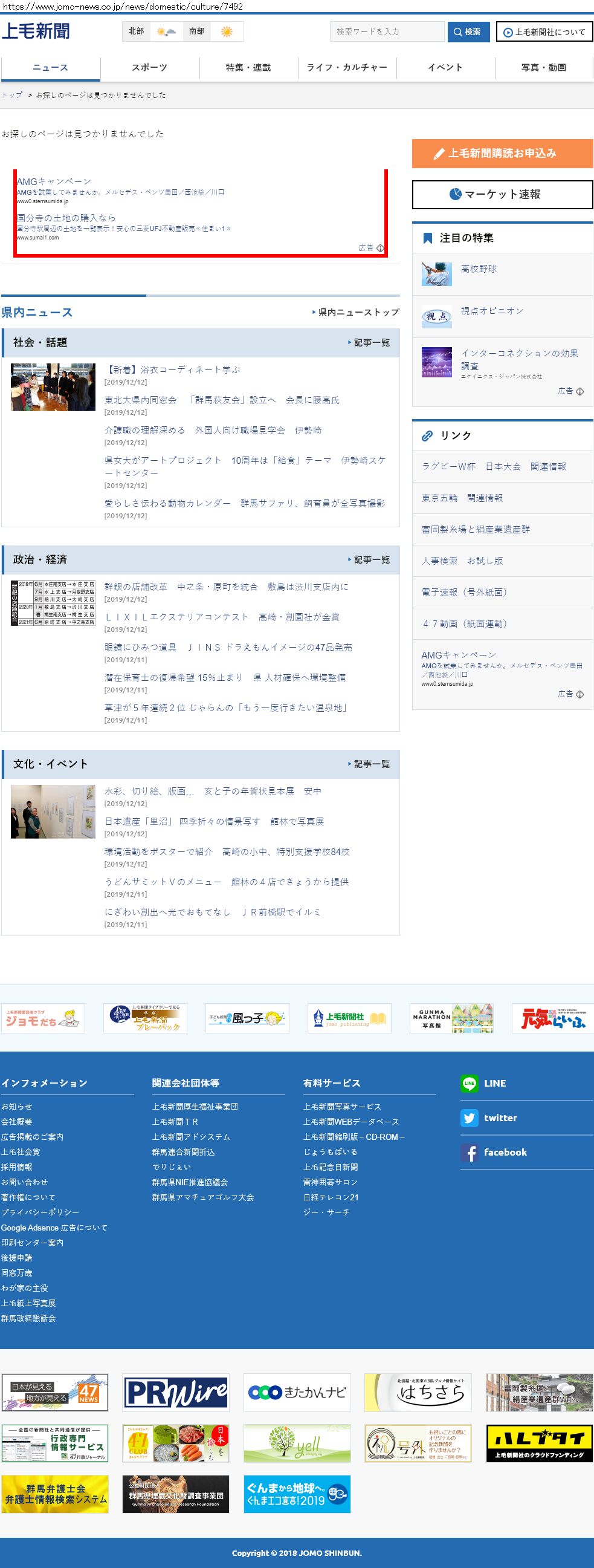Click the 富岡製糸場と絹産業遺産群 link
The image size is (594, 1568).
click(x=476, y=530)
